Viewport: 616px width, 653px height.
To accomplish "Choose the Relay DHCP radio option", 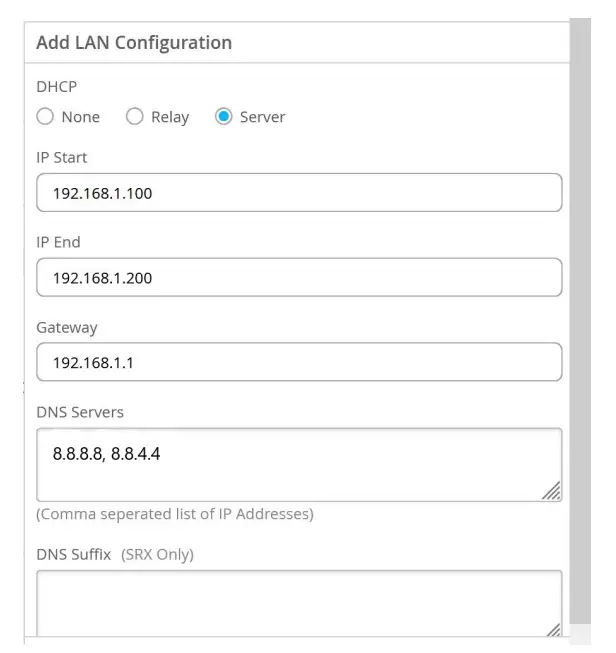I will click(135, 117).
